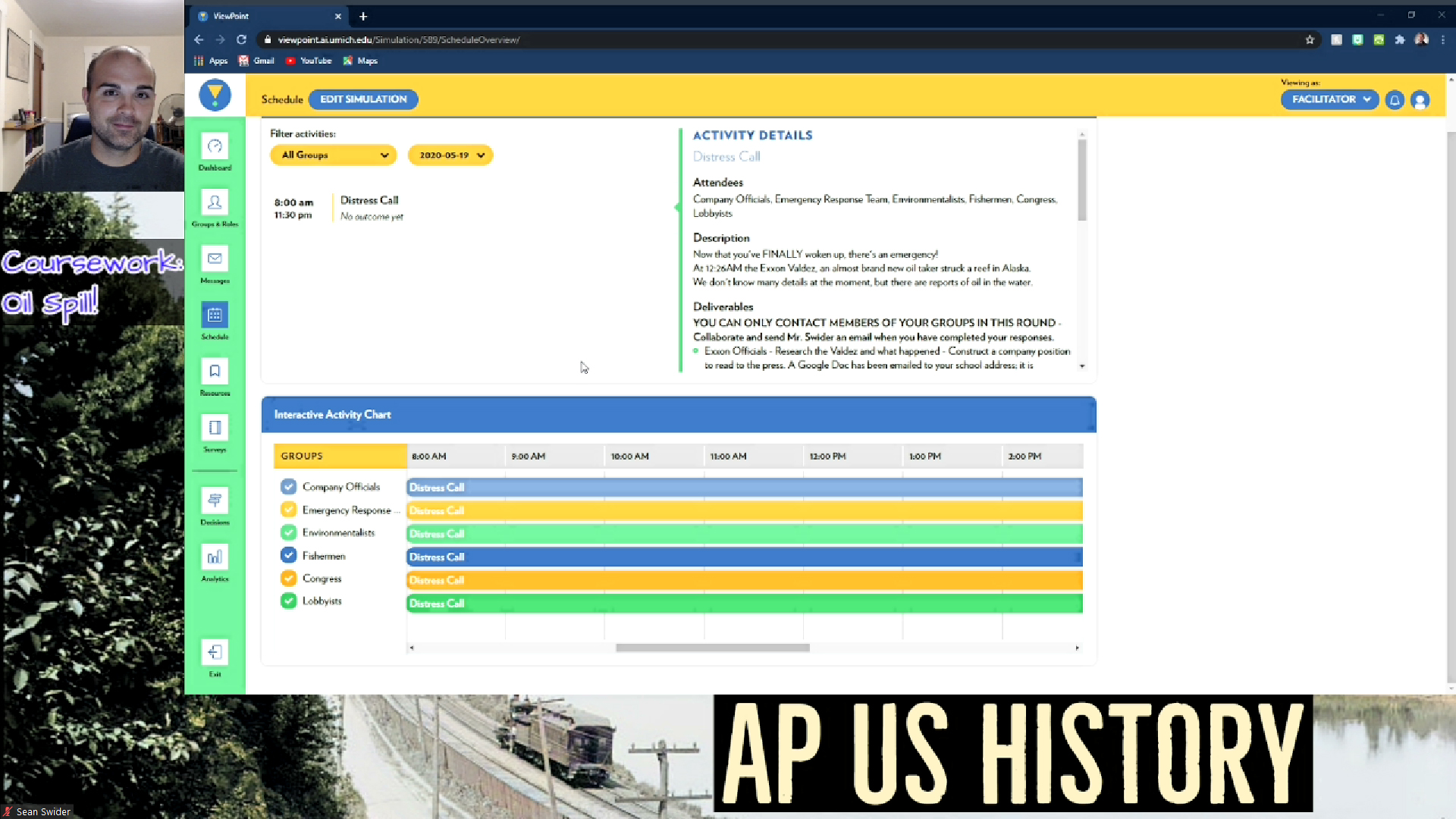
Task: Open the notifications bell in the header
Action: point(1395,99)
